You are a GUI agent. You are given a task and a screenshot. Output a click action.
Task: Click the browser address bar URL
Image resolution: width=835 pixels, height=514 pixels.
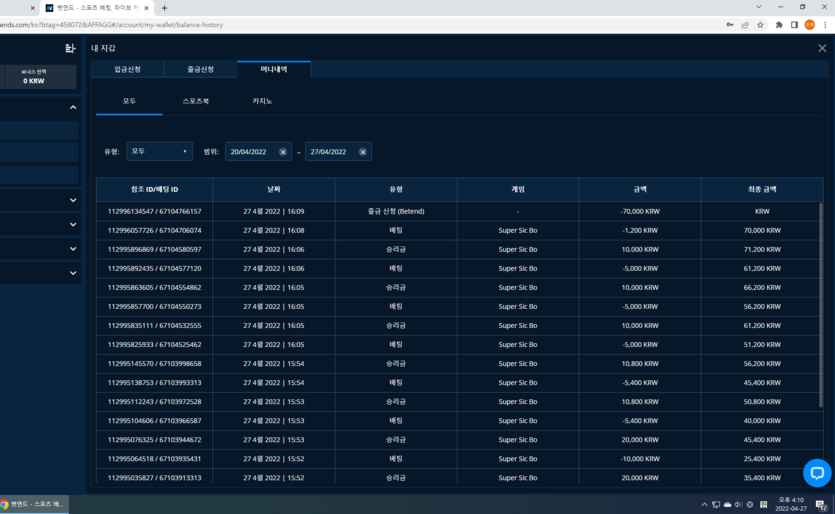tap(112, 25)
